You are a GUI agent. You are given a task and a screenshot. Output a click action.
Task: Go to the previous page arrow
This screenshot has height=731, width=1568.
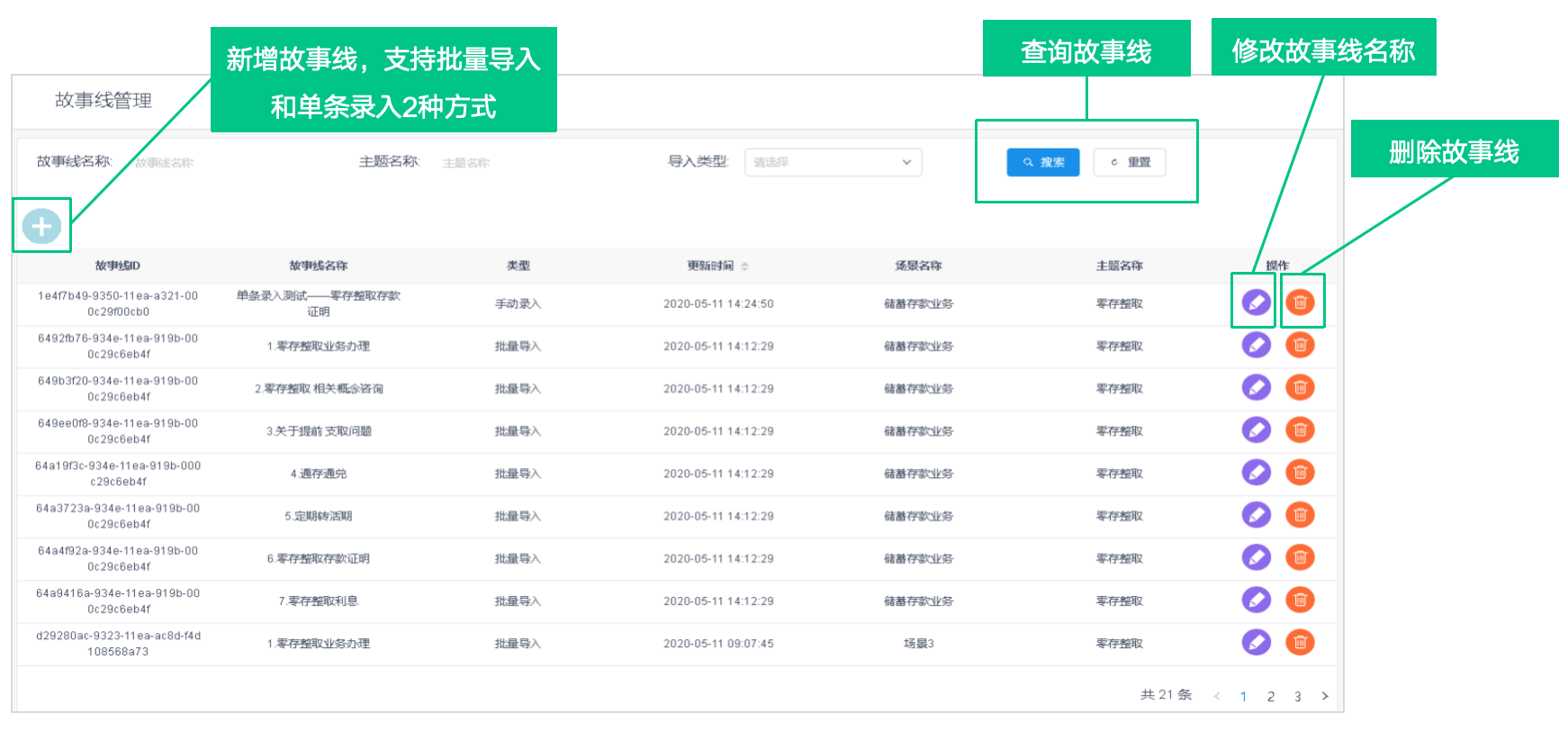[1217, 696]
